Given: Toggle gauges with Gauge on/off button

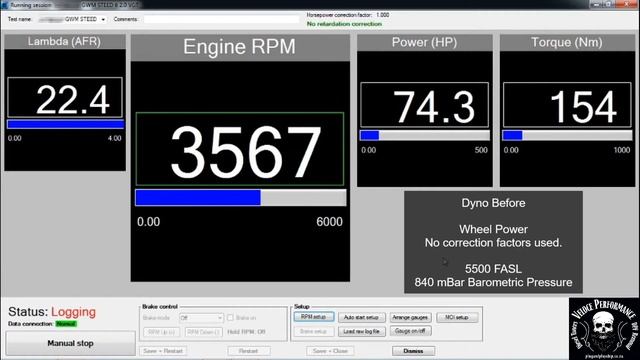Looking at the screenshot, I should [410, 331].
